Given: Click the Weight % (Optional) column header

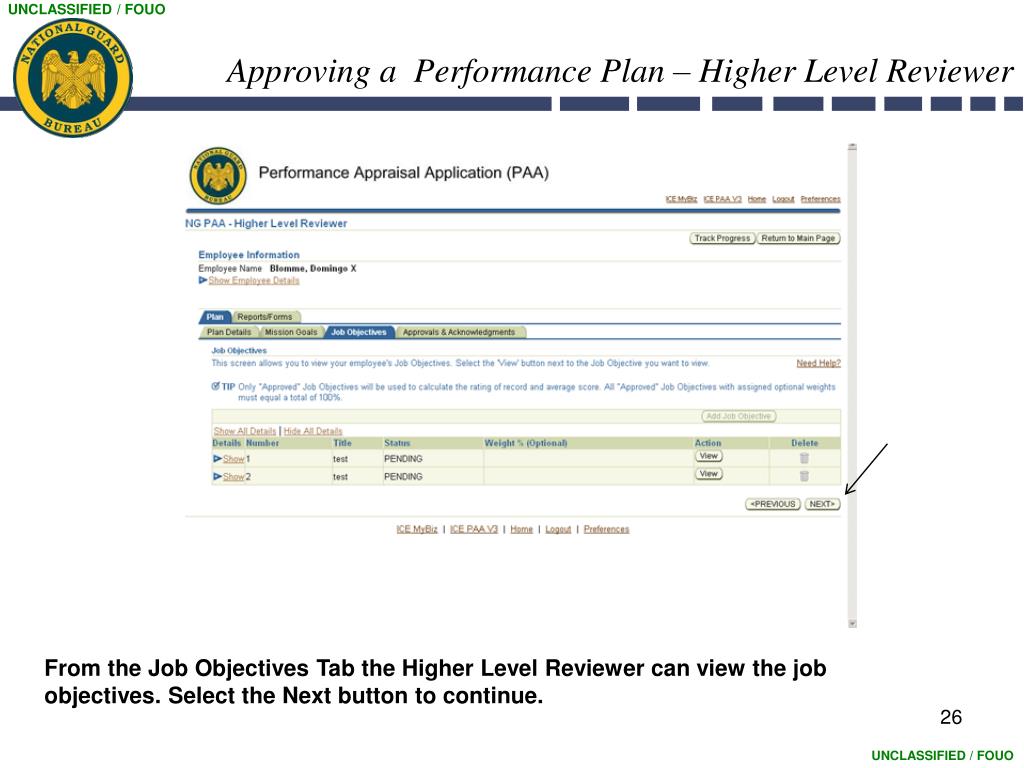Looking at the screenshot, I should pos(526,443).
